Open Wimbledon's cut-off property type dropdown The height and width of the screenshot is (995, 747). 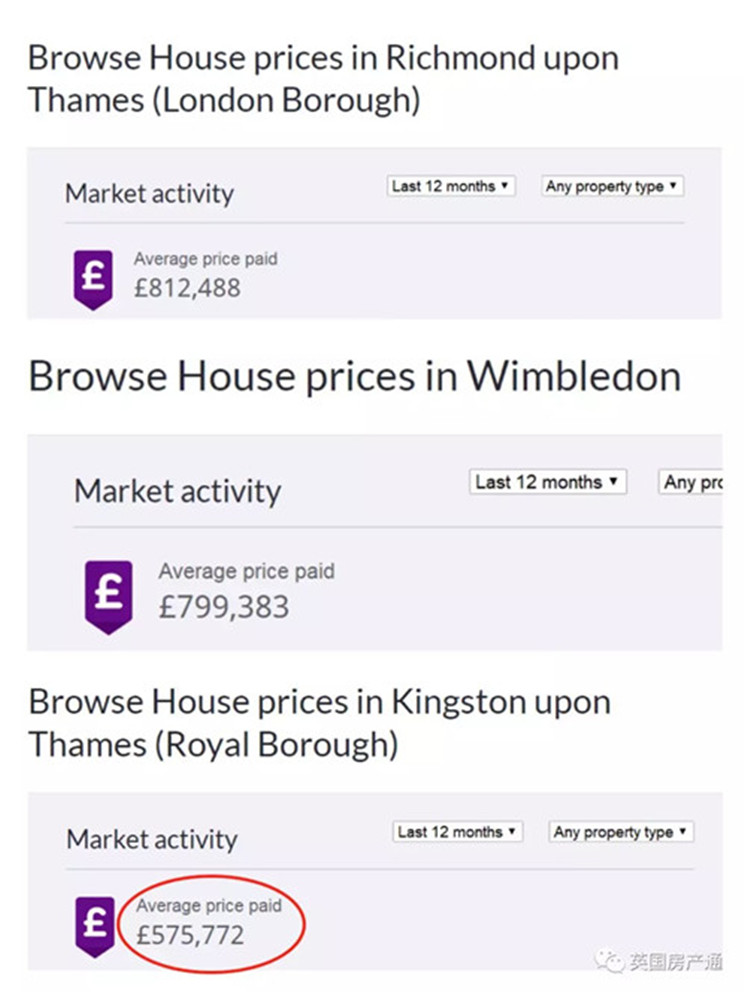coord(691,482)
